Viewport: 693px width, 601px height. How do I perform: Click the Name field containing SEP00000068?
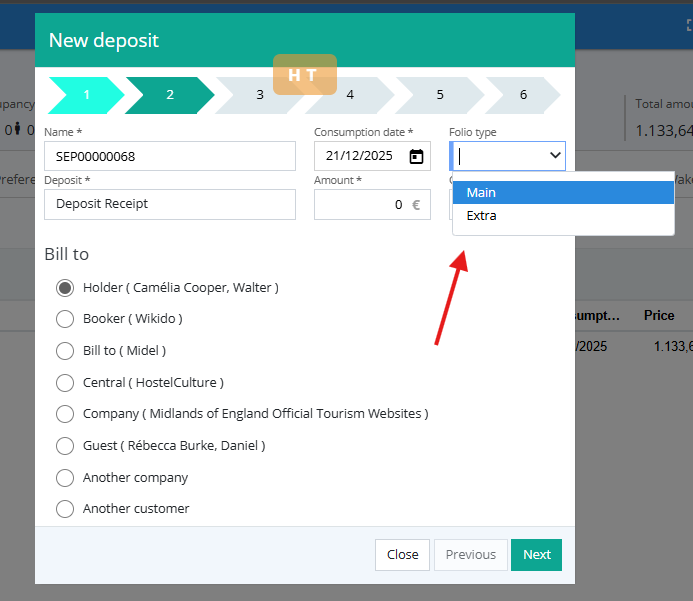(170, 156)
